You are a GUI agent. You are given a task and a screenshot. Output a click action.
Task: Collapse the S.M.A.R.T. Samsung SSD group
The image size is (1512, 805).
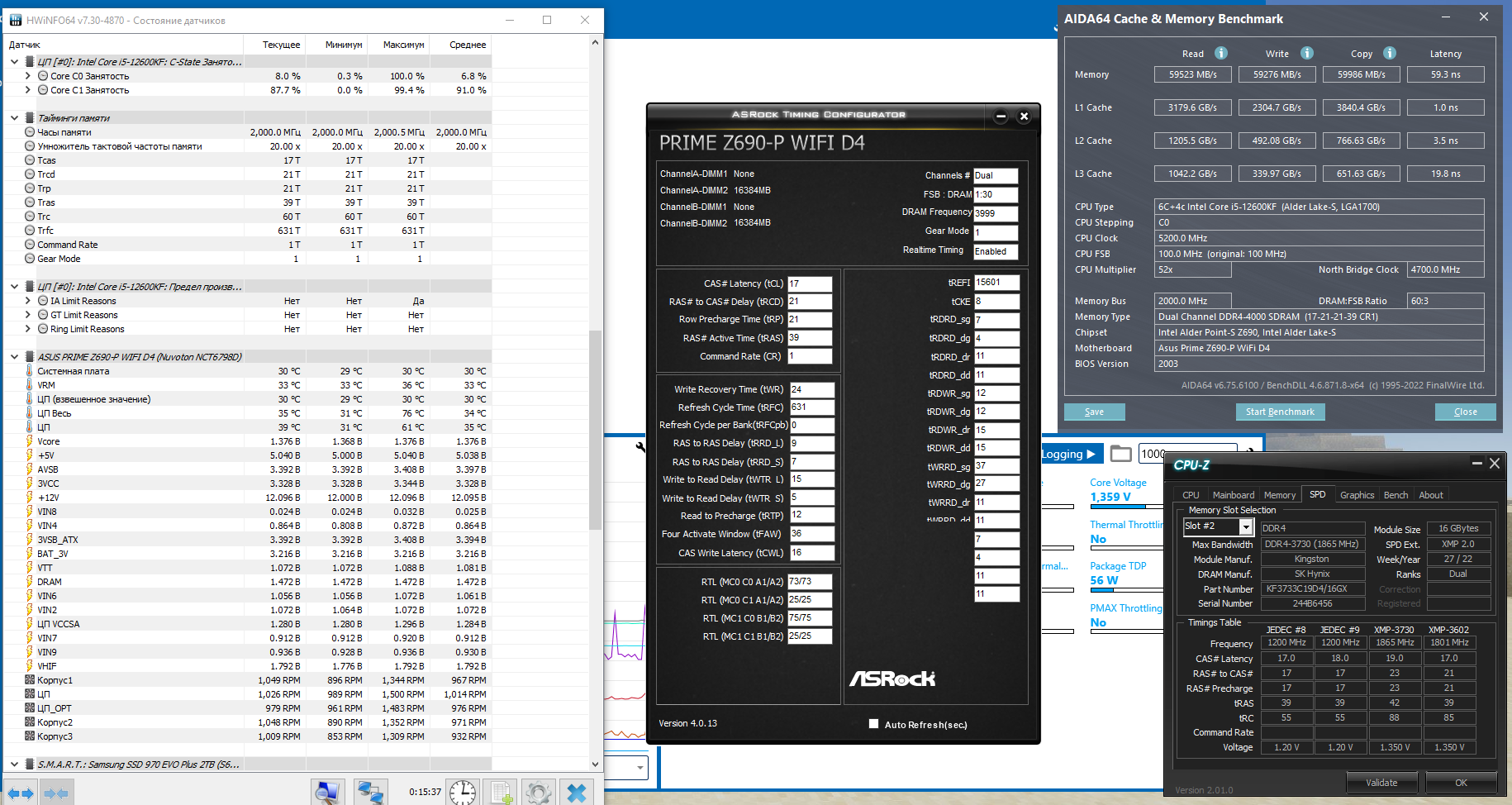[x=14, y=765]
